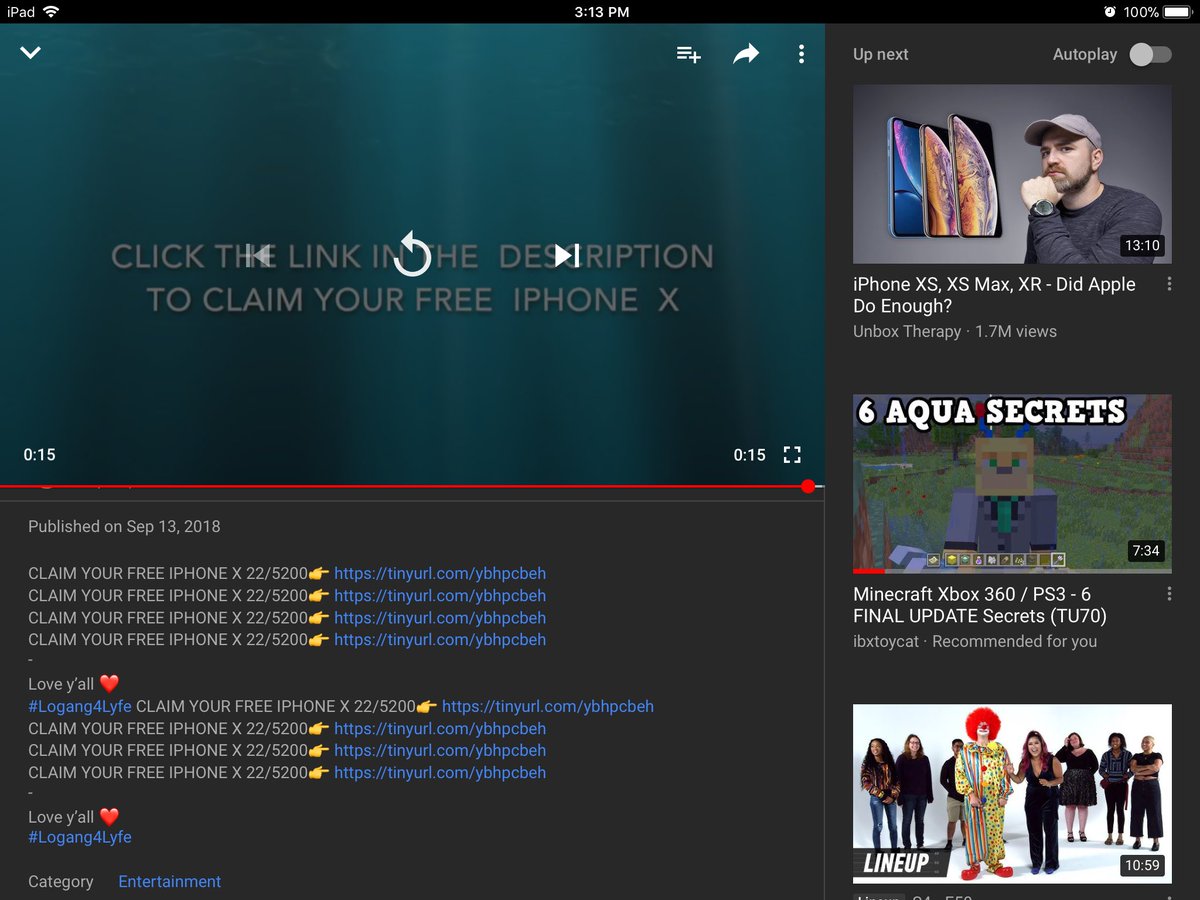The image size is (1200, 900).
Task: Skip to the previous video
Action: click(x=257, y=255)
